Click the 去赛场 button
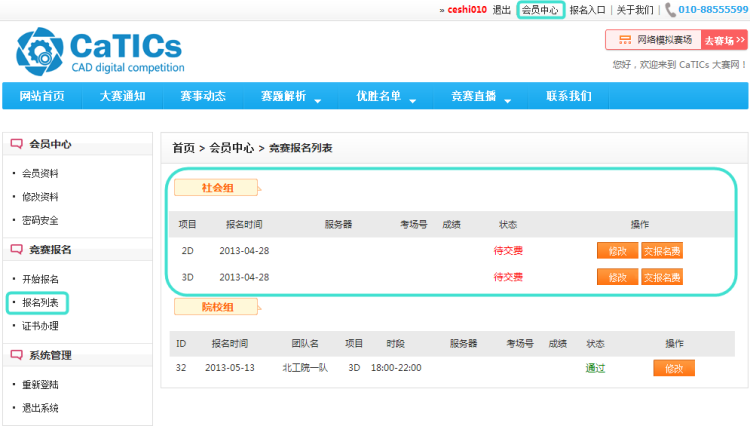The height and width of the screenshot is (429, 750). 724,40
